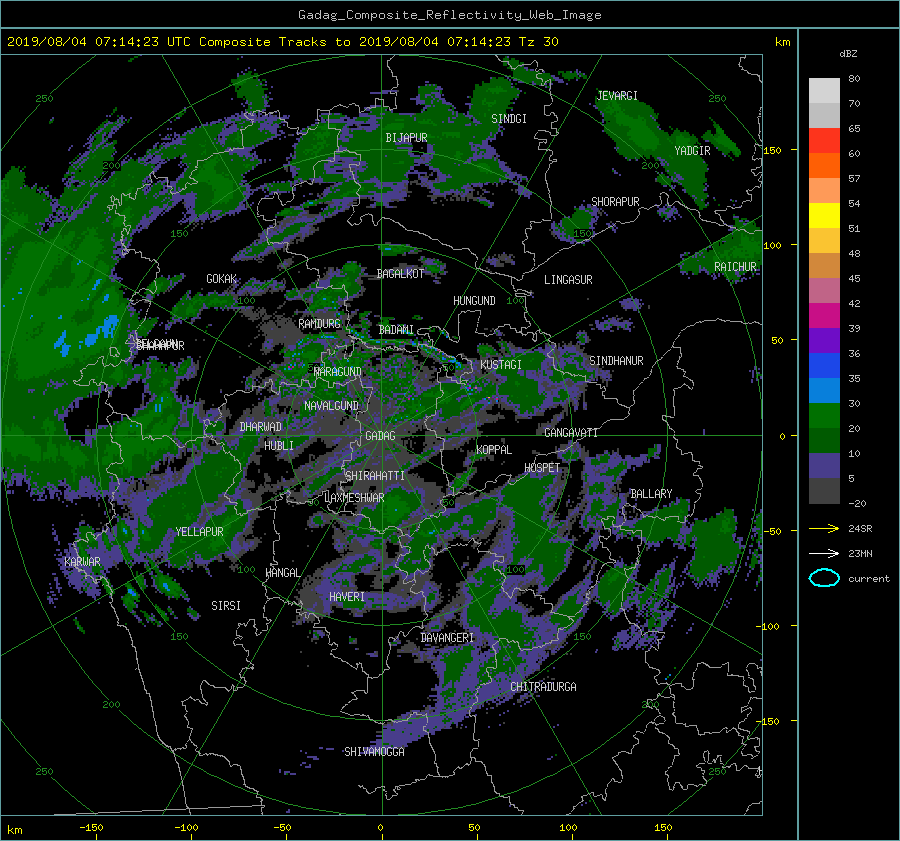The image size is (900, 841).
Task: Click the 100 tick on bottom axis
Action: [x=568, y=828]
